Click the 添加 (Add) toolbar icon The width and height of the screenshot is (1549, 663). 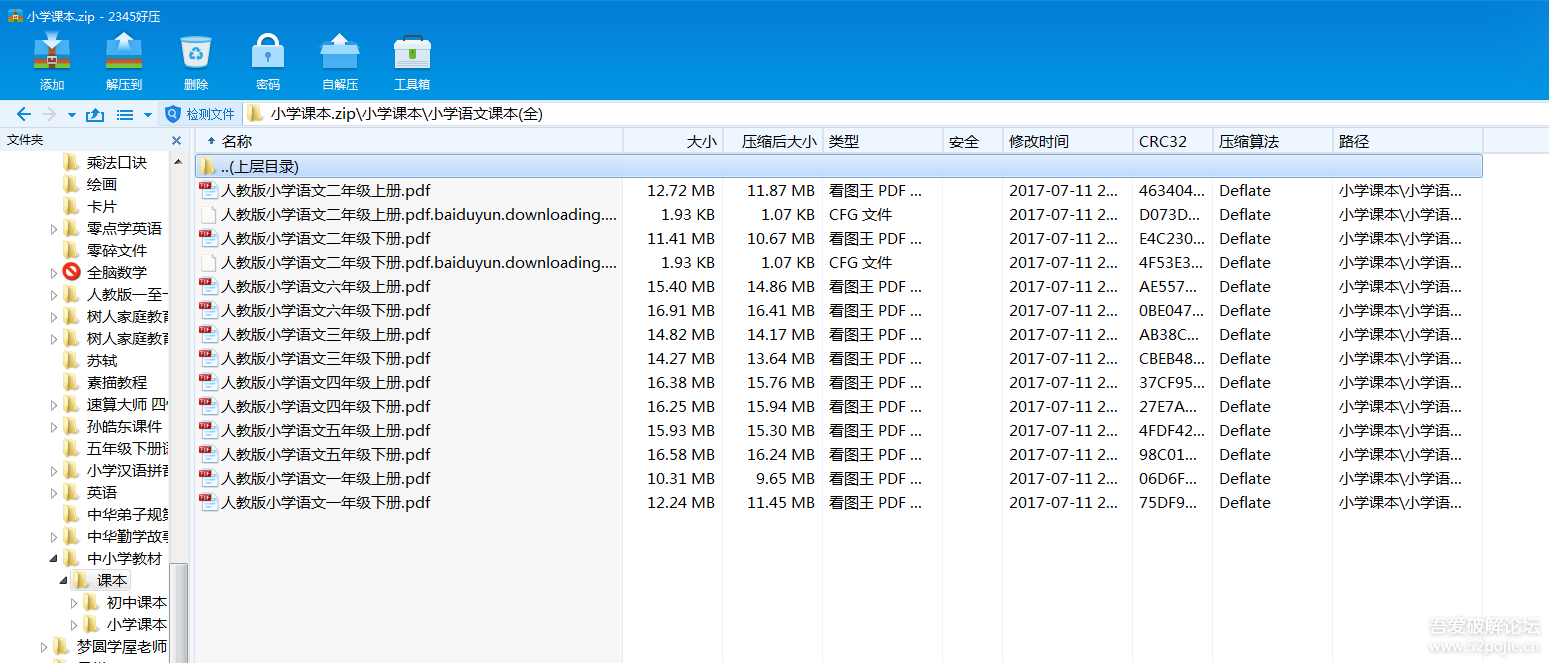click(x=52, y=53)
